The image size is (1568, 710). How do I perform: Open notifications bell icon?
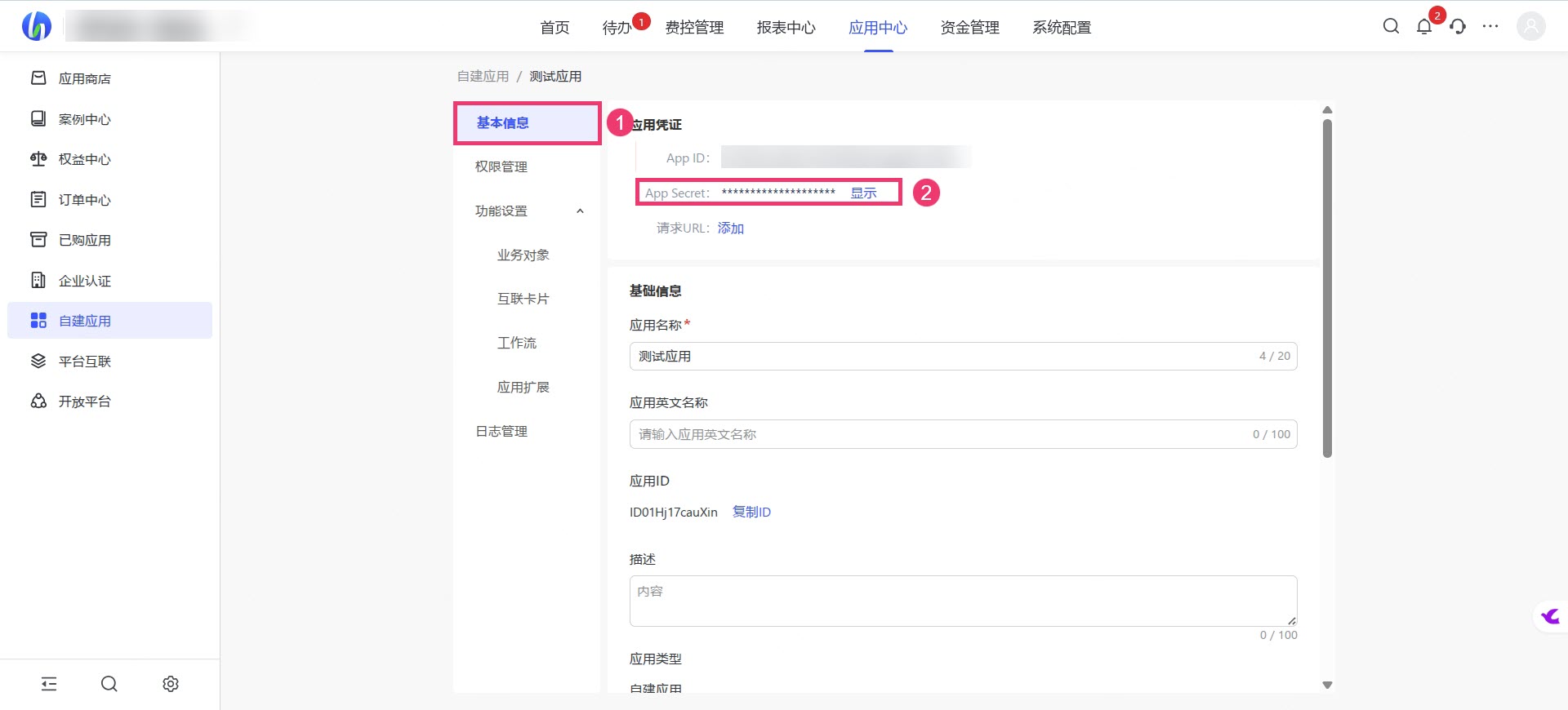[1424, 26]
